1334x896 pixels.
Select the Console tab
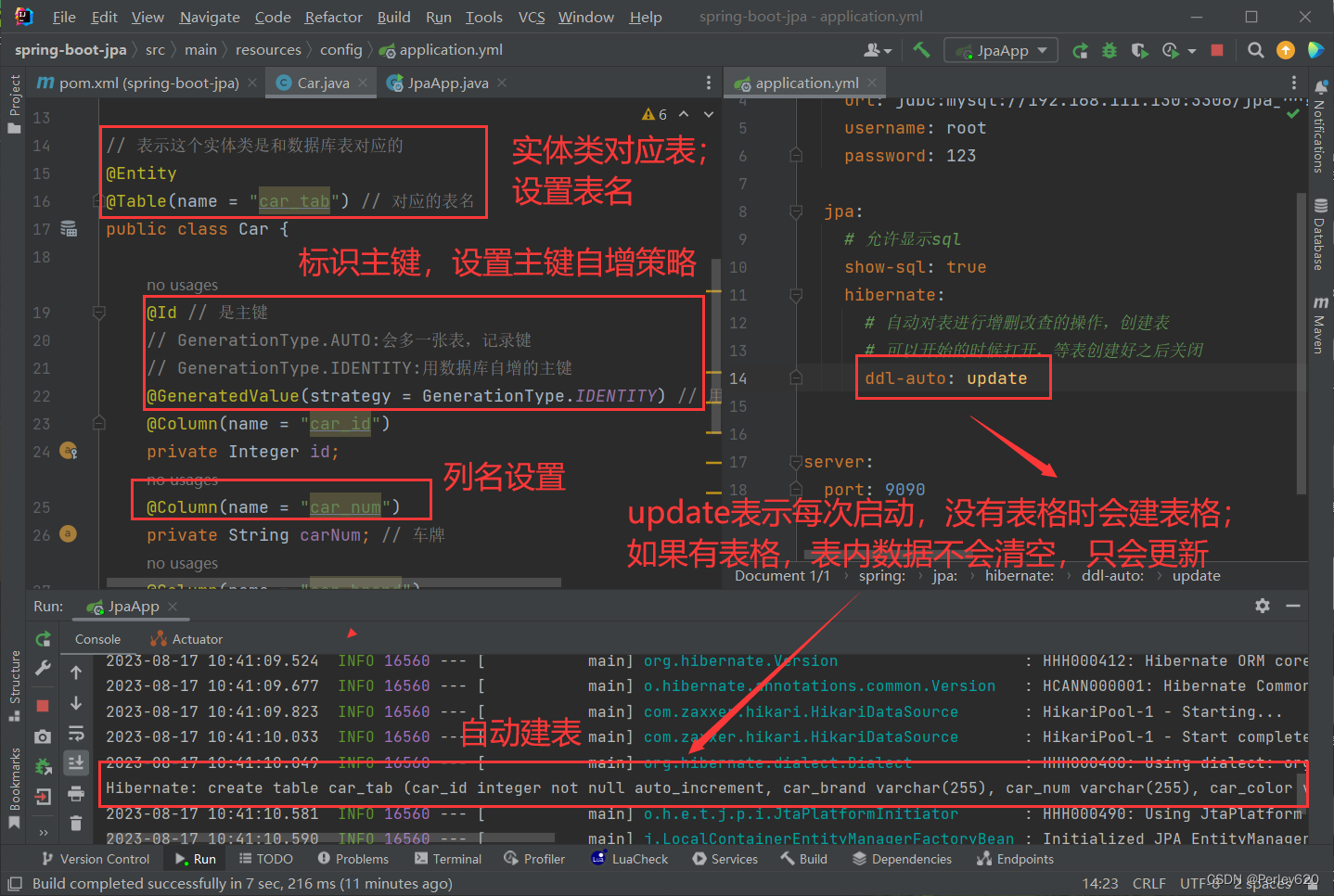pyautogui.click(x=97, y=639)
